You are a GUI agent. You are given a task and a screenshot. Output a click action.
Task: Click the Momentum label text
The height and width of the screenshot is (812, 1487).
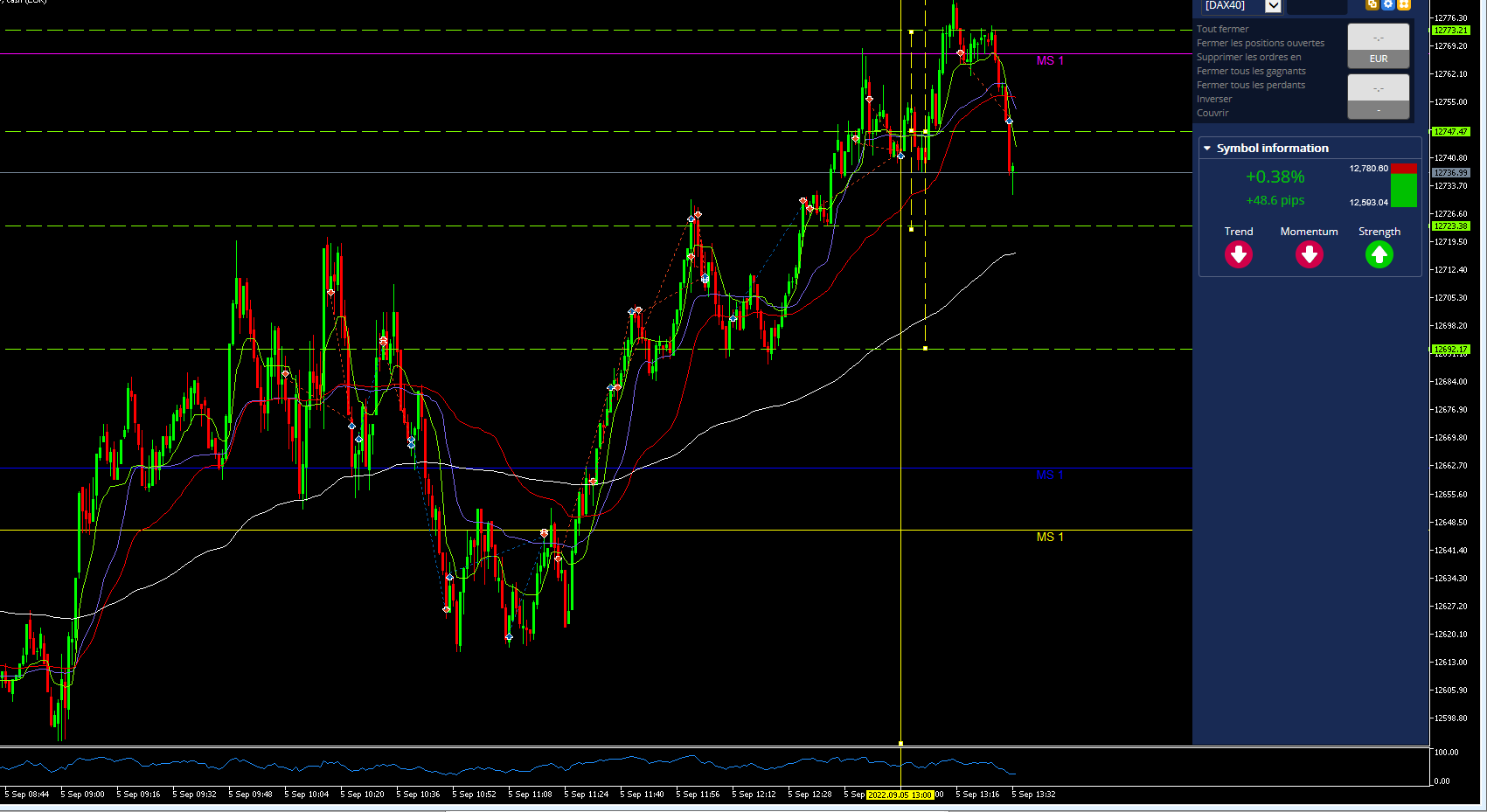click(x=1309, y=232)
